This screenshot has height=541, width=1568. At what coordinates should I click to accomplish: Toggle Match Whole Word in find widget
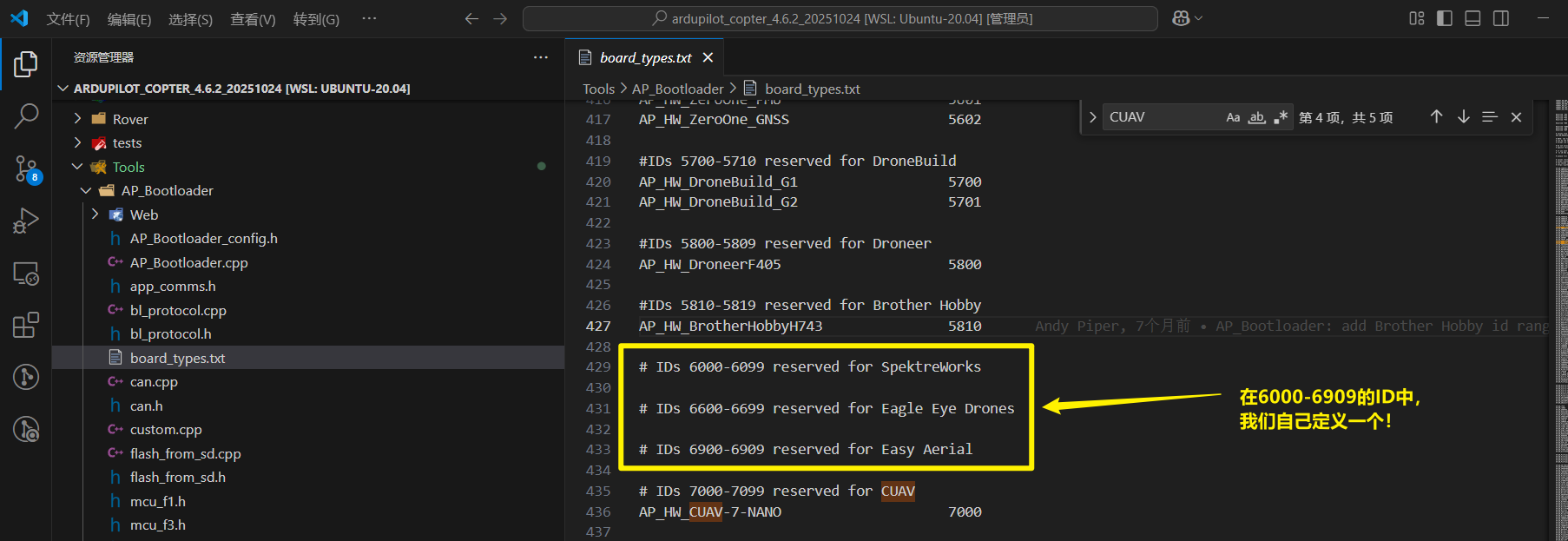(x=1256, y=117)
